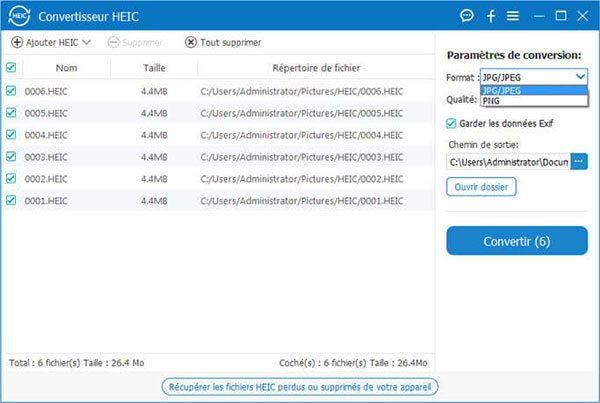
Task: Uncheck the 0006.HEIC file checkbox
Action: pos(11,90)
